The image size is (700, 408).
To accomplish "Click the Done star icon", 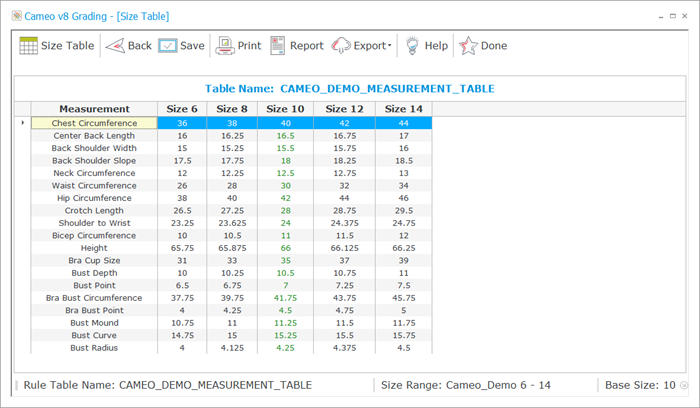I will (468, 46).
